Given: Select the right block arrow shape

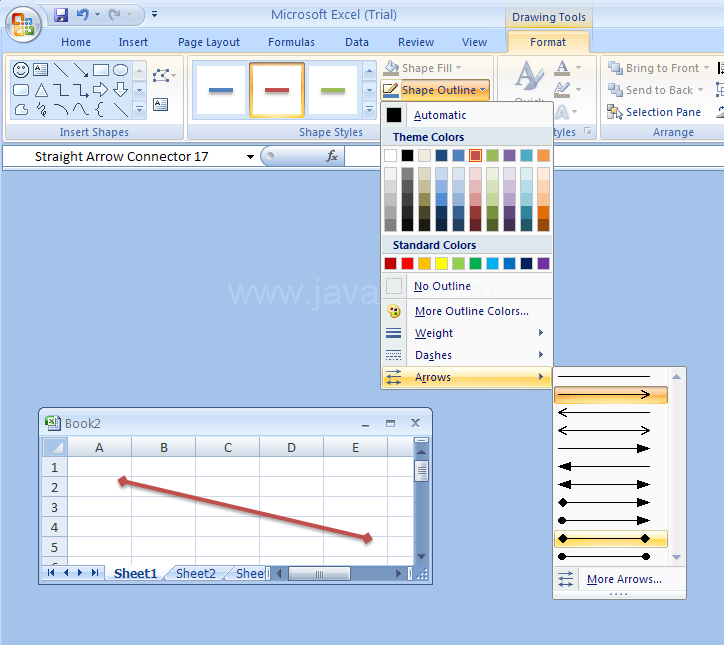Looking at the screenshot, I should point(100,90).
